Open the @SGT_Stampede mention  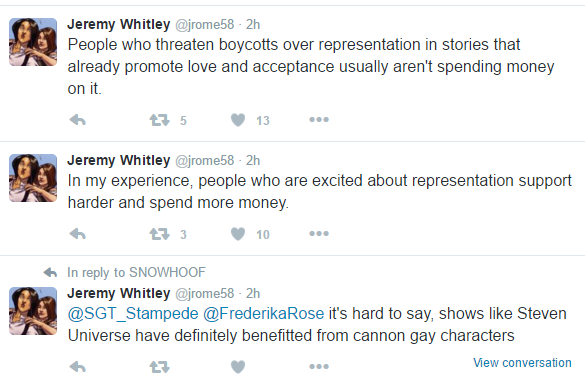click(x=133, y=313)
